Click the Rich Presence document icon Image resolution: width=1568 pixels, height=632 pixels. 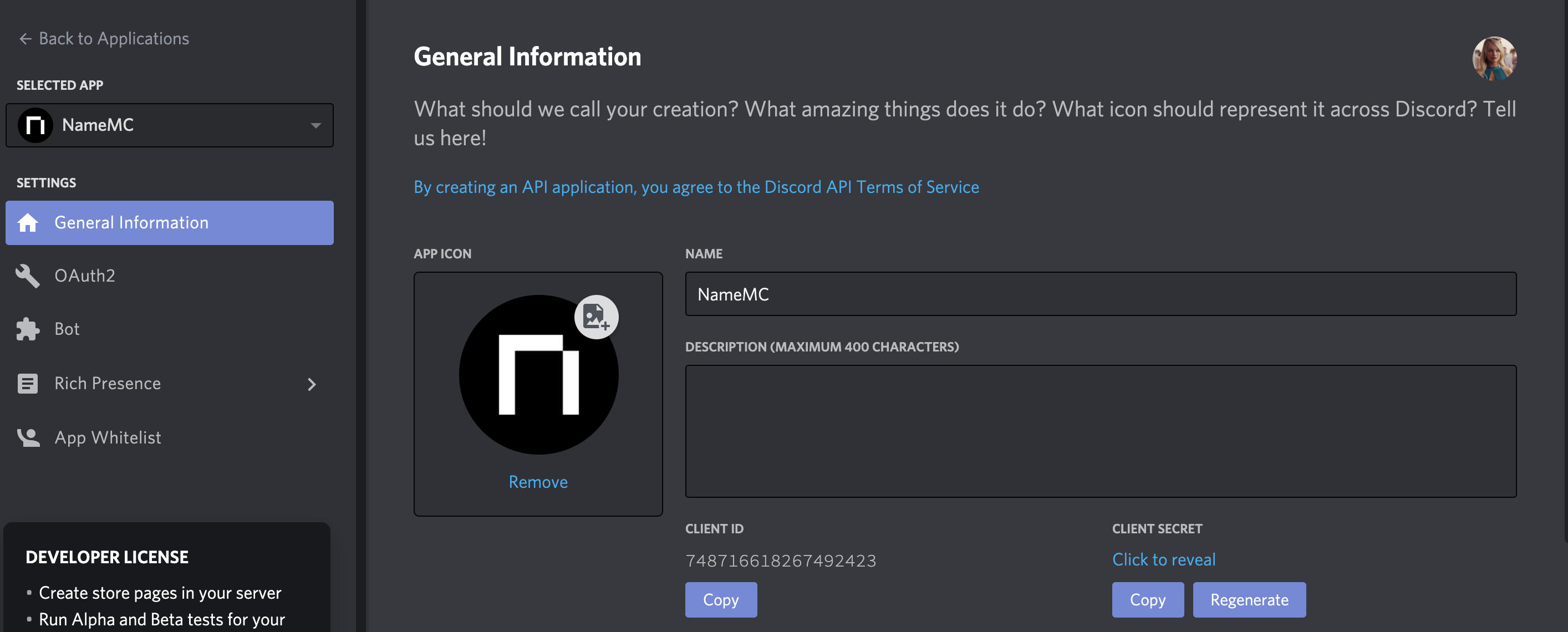pyautogui.click(x=27, y=384)
